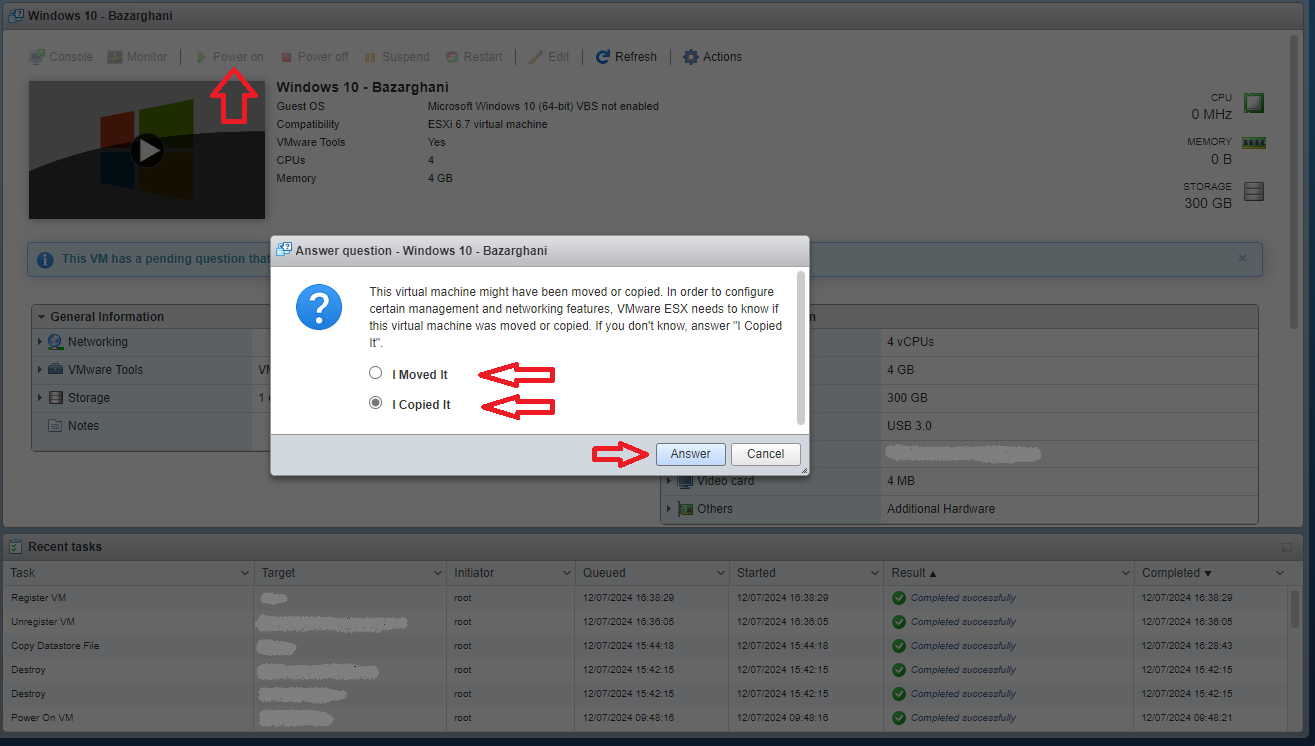Click the 0 MHz CPU usage value
The width and height of the screenshot is (1315, 746).
point(1212,114)
